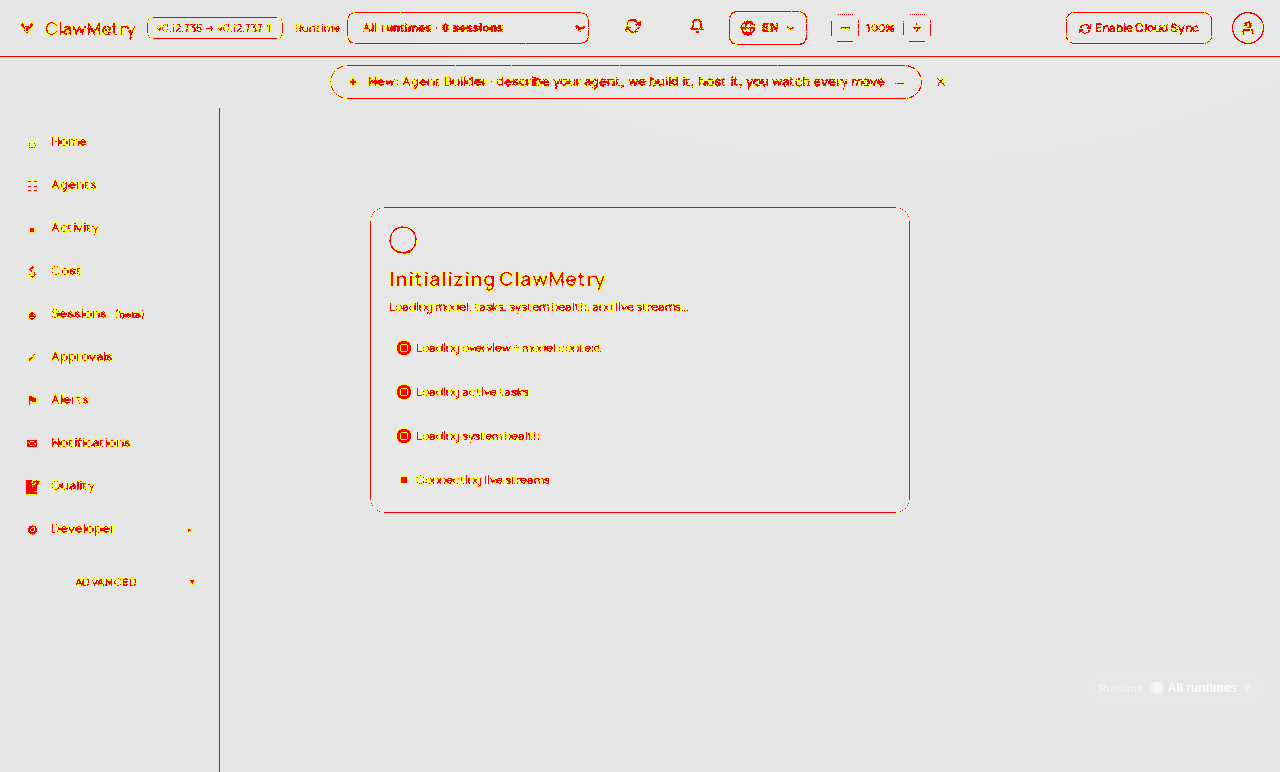This screenshot has width=1280, height=772.
Task: Click the "Loading active tasks" row
Action: pyautogui.click(x=640, y=392)
